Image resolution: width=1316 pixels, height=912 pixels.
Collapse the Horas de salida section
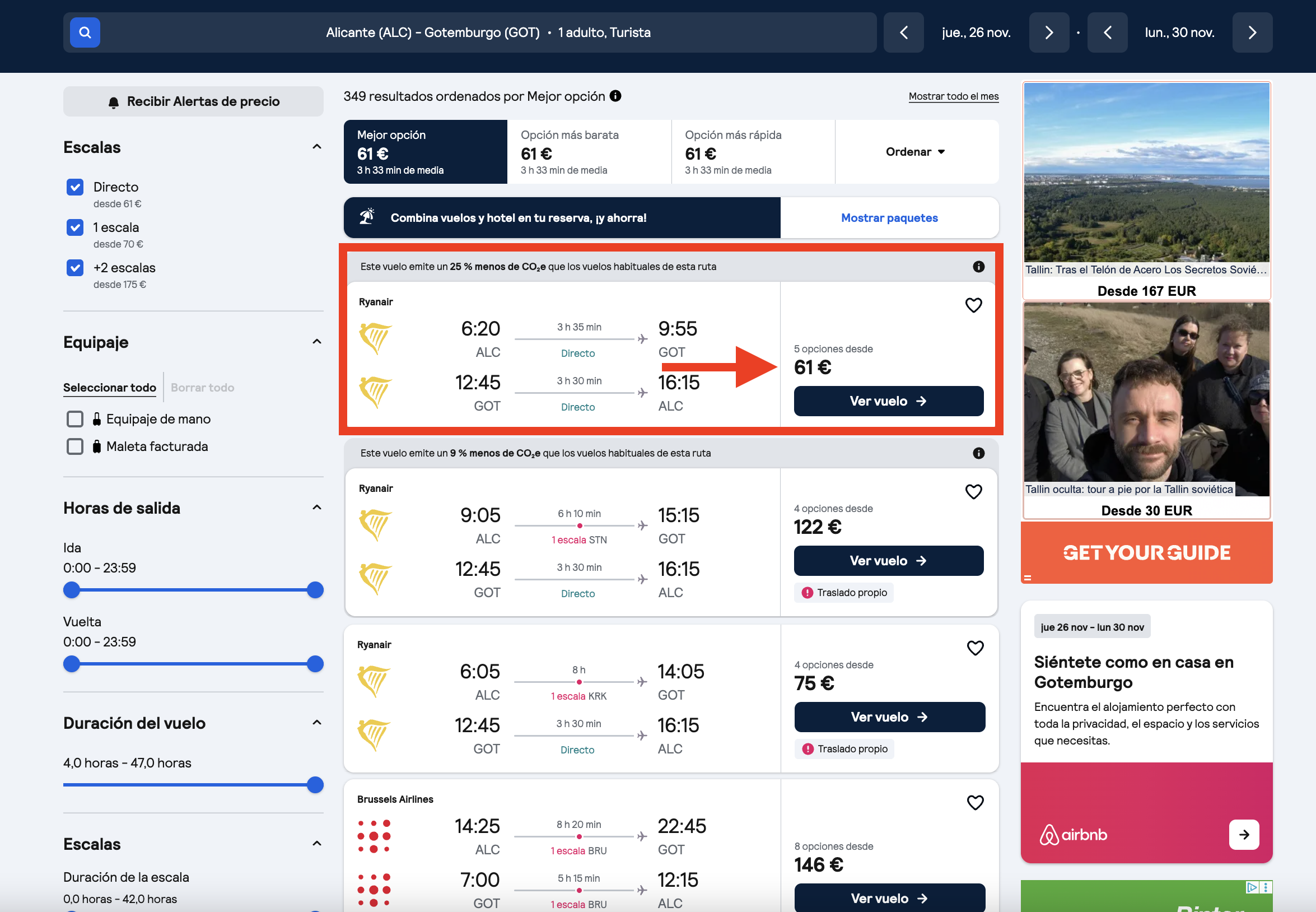[317, 508]
